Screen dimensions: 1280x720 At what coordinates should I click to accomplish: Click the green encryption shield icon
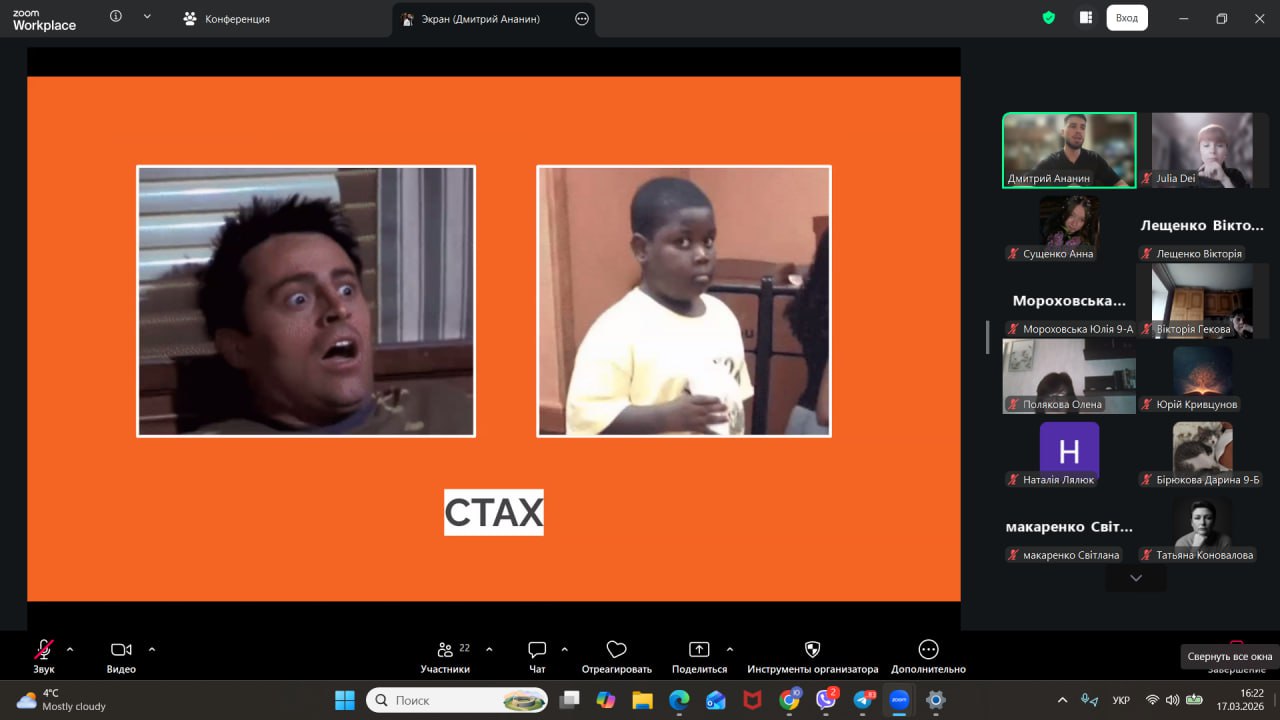[1048, 18]
